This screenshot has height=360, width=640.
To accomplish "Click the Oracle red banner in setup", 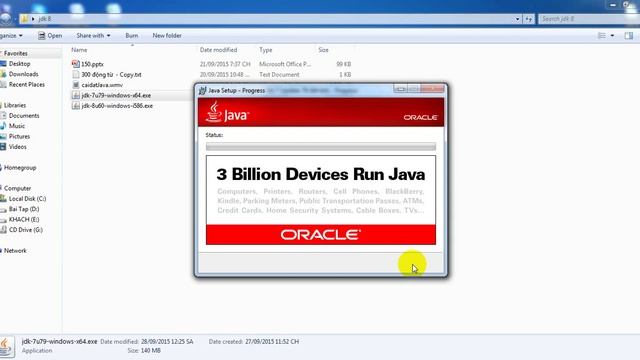I will 321,235.
